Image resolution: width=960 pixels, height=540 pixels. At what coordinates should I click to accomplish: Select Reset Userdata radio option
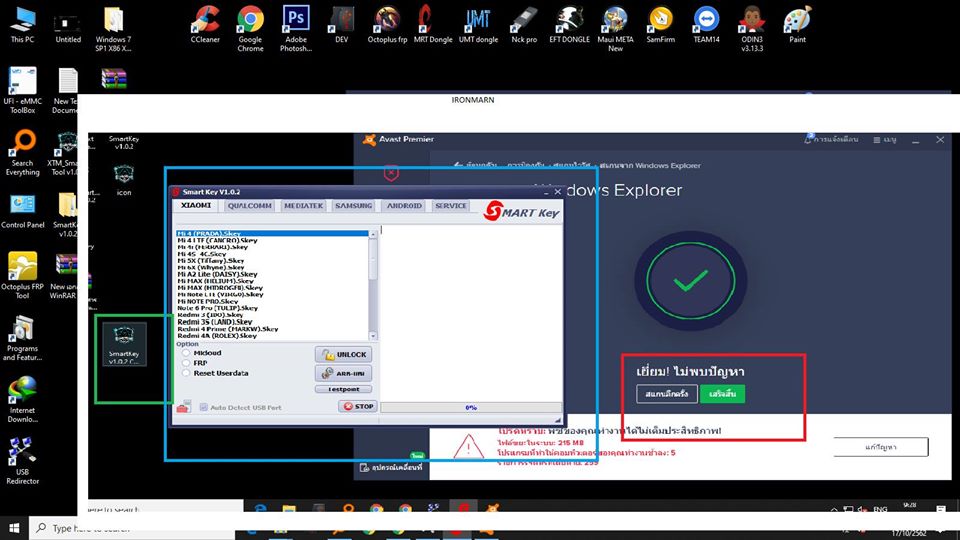click(186, 373)
